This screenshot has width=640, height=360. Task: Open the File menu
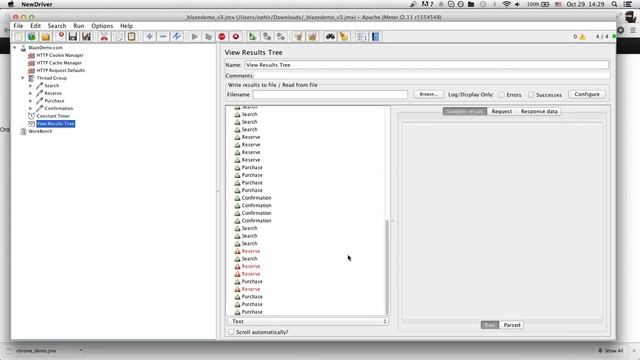(18, 26)
